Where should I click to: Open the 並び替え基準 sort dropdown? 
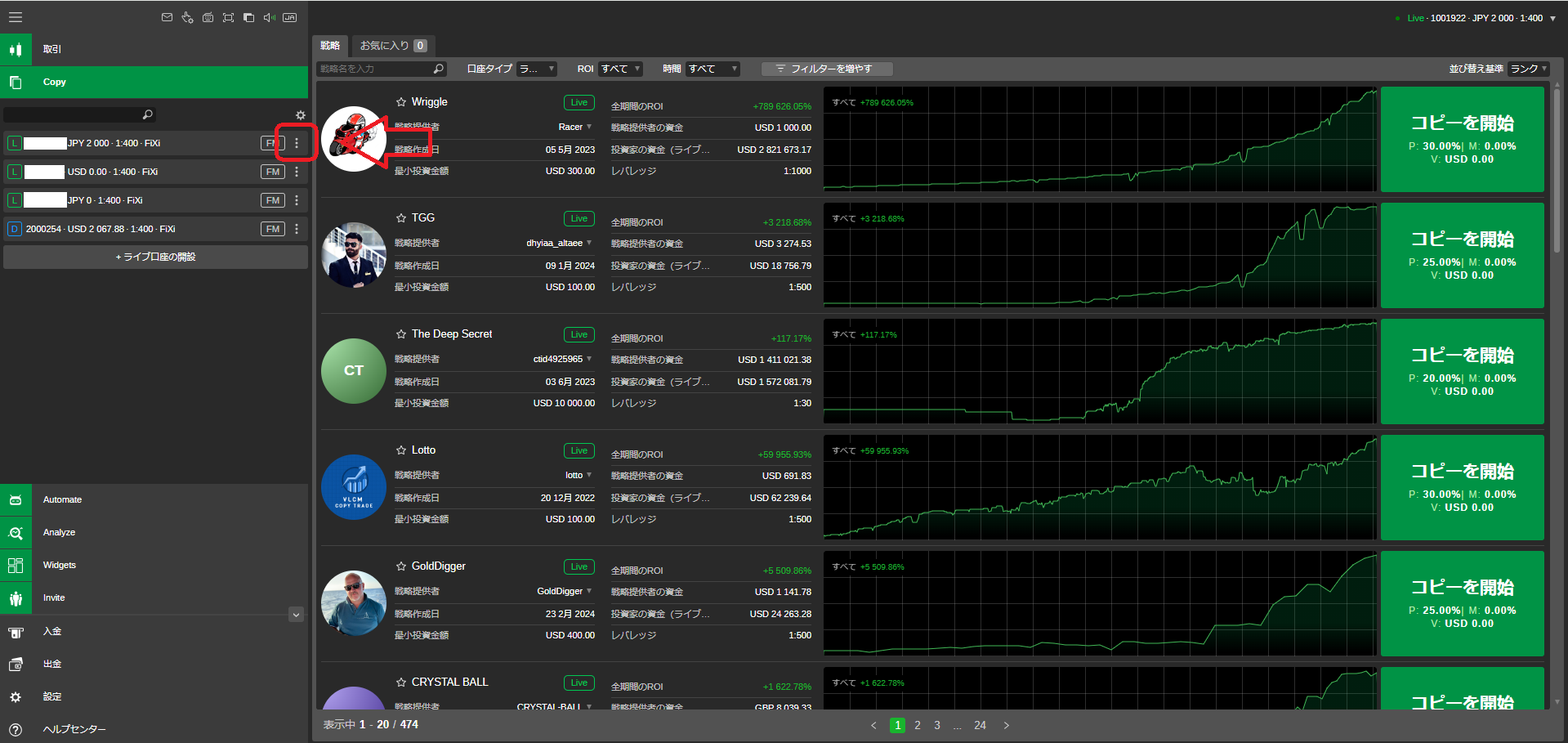click(x=1529, y=69)
